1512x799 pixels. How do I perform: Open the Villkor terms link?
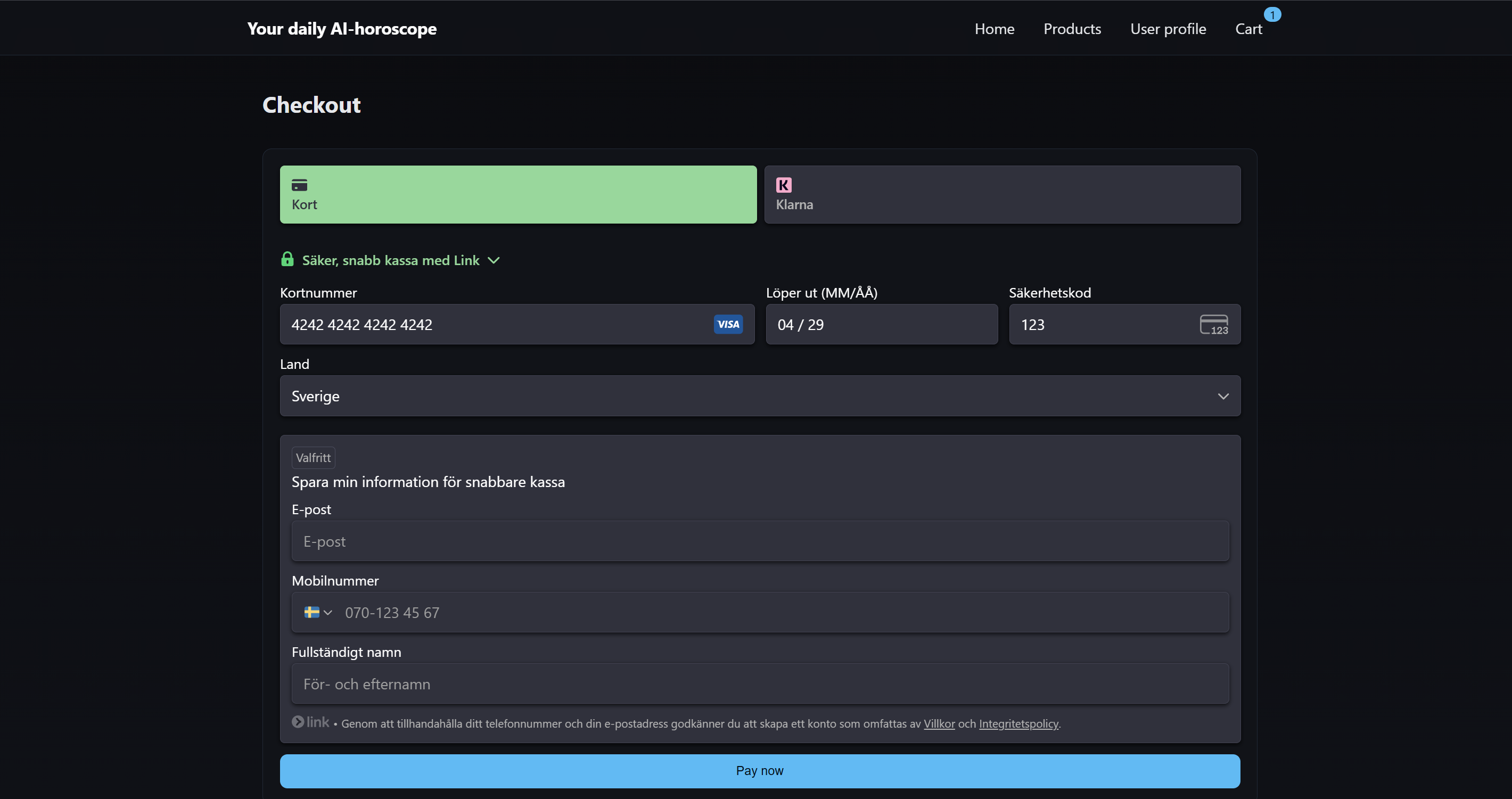coord(939,724)
